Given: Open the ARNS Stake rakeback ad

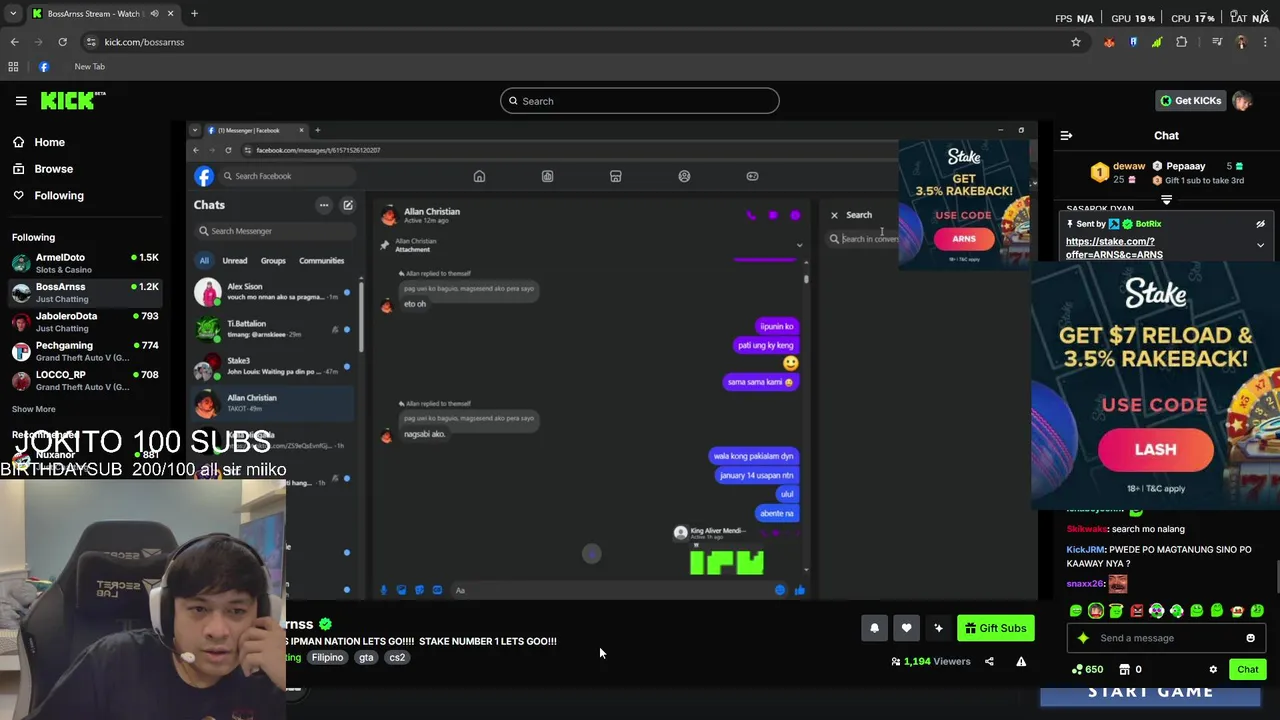Looking at the screenshot, I should (964, 204).
